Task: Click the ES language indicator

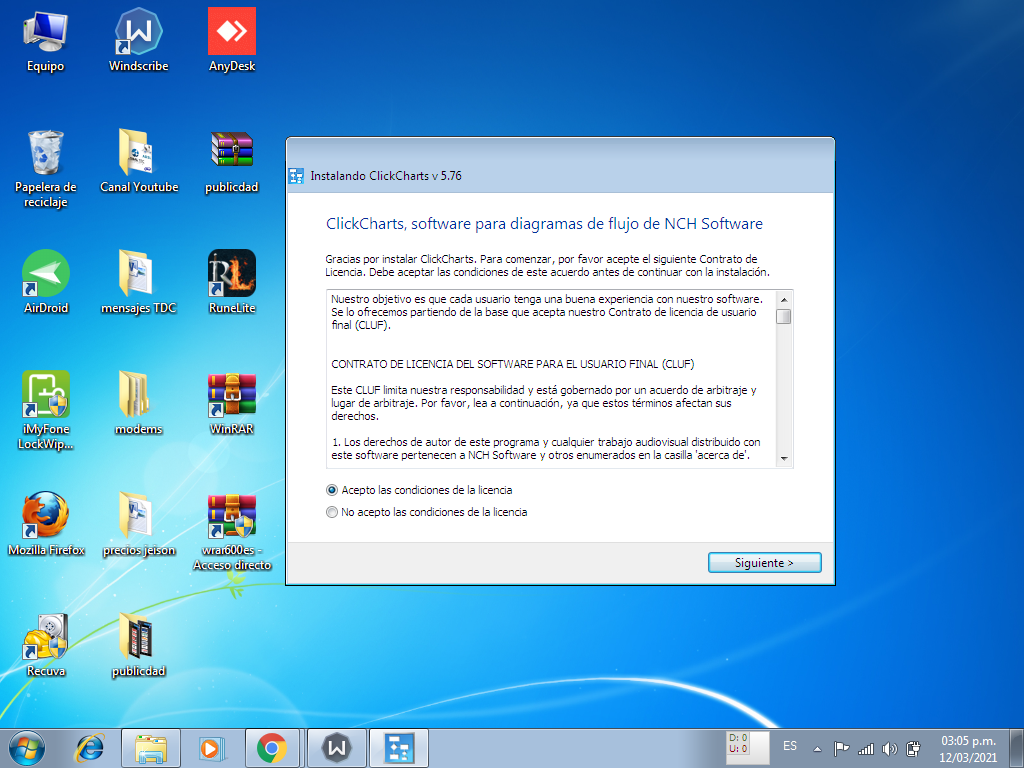Action: [x=790, y=746]
